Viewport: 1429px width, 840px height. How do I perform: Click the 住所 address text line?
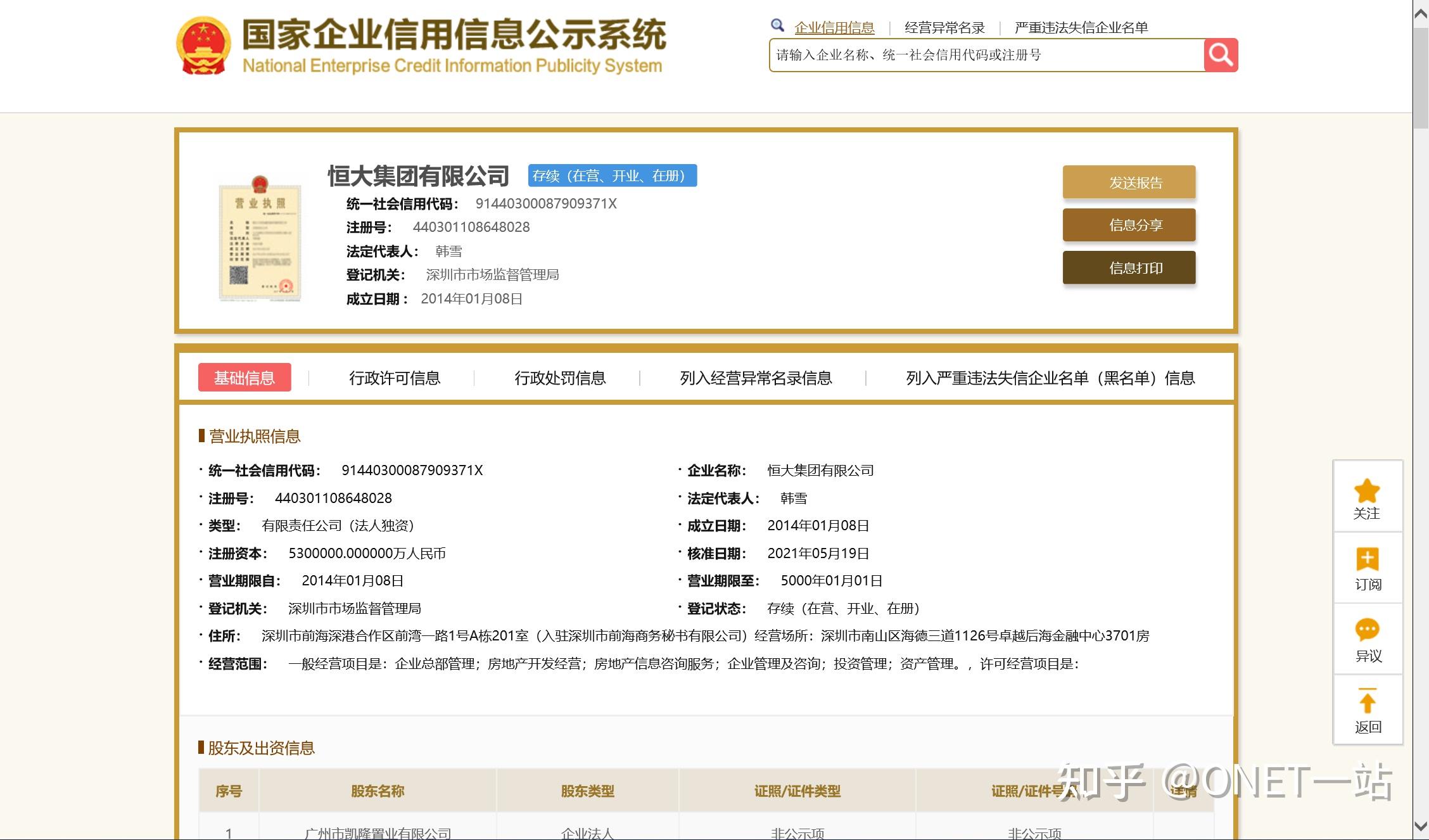tap(706, 635)
